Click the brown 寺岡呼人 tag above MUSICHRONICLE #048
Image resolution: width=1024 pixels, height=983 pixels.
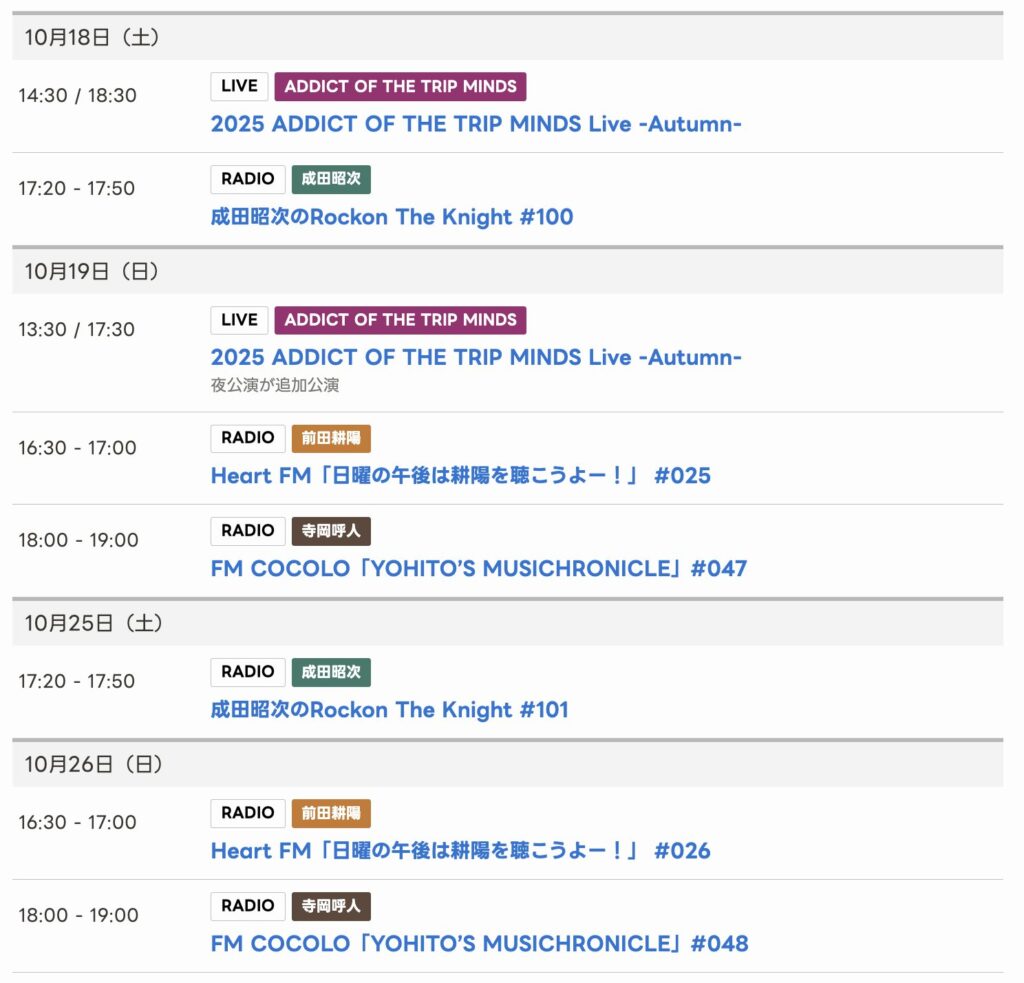(331, 906)
